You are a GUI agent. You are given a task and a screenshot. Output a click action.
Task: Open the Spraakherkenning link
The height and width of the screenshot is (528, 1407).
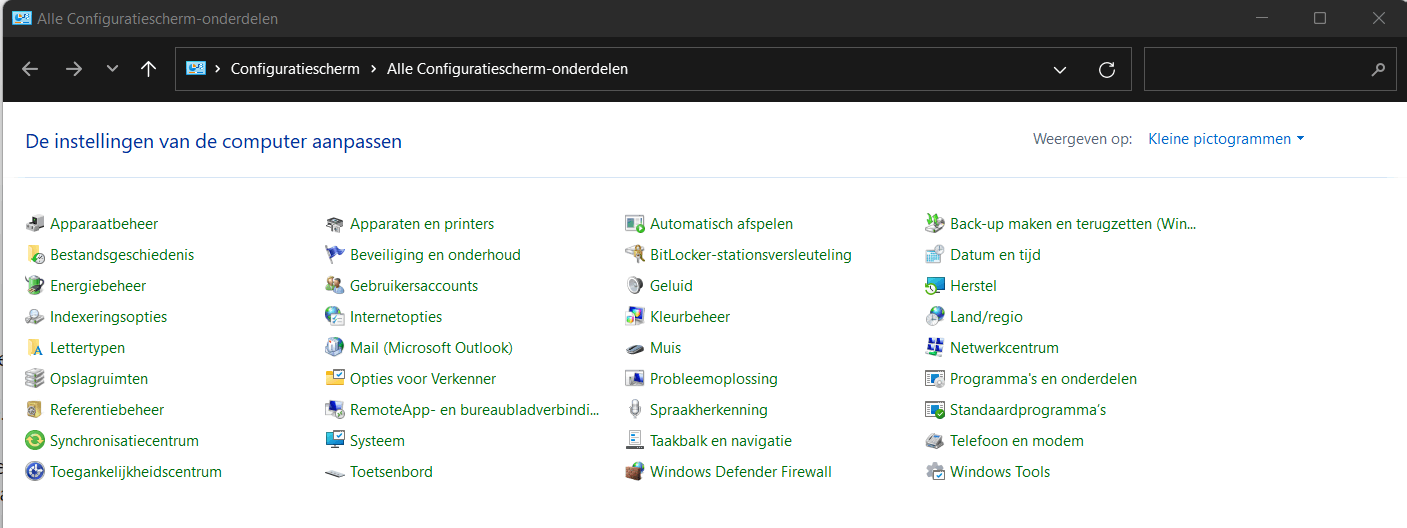point(709,410)
